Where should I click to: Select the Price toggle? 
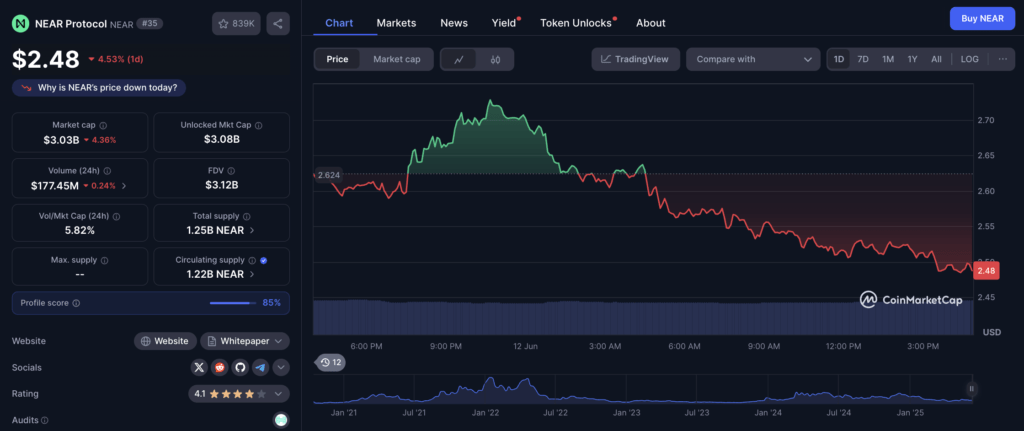pyautogui.click(x=338, y=59)
